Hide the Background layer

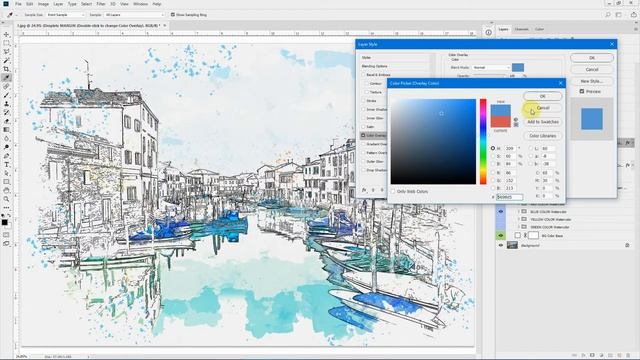501,245
